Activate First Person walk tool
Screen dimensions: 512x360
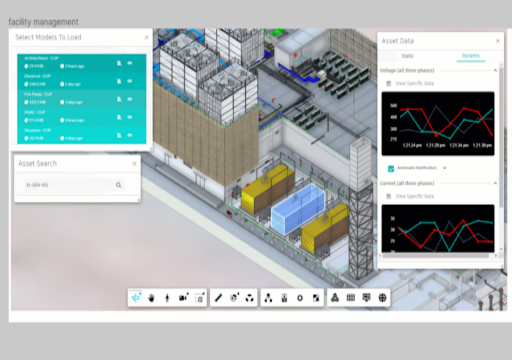(167, 298)
